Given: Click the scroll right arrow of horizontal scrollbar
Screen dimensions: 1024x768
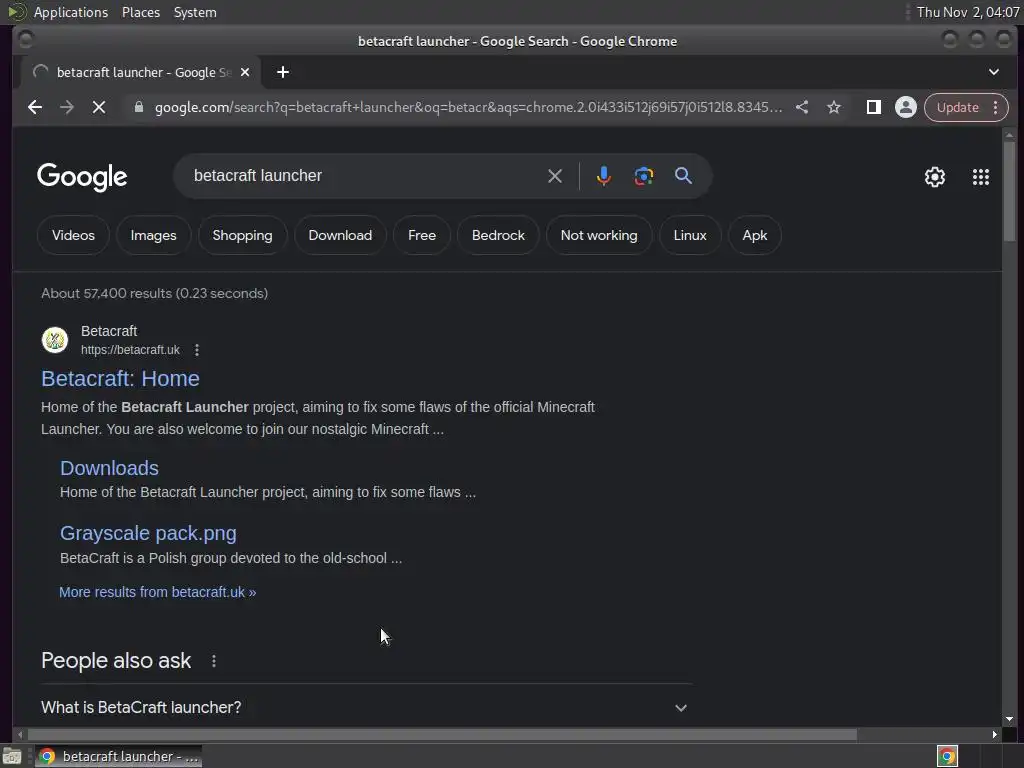Looking at the screenshot, I should tap(994, 735).
